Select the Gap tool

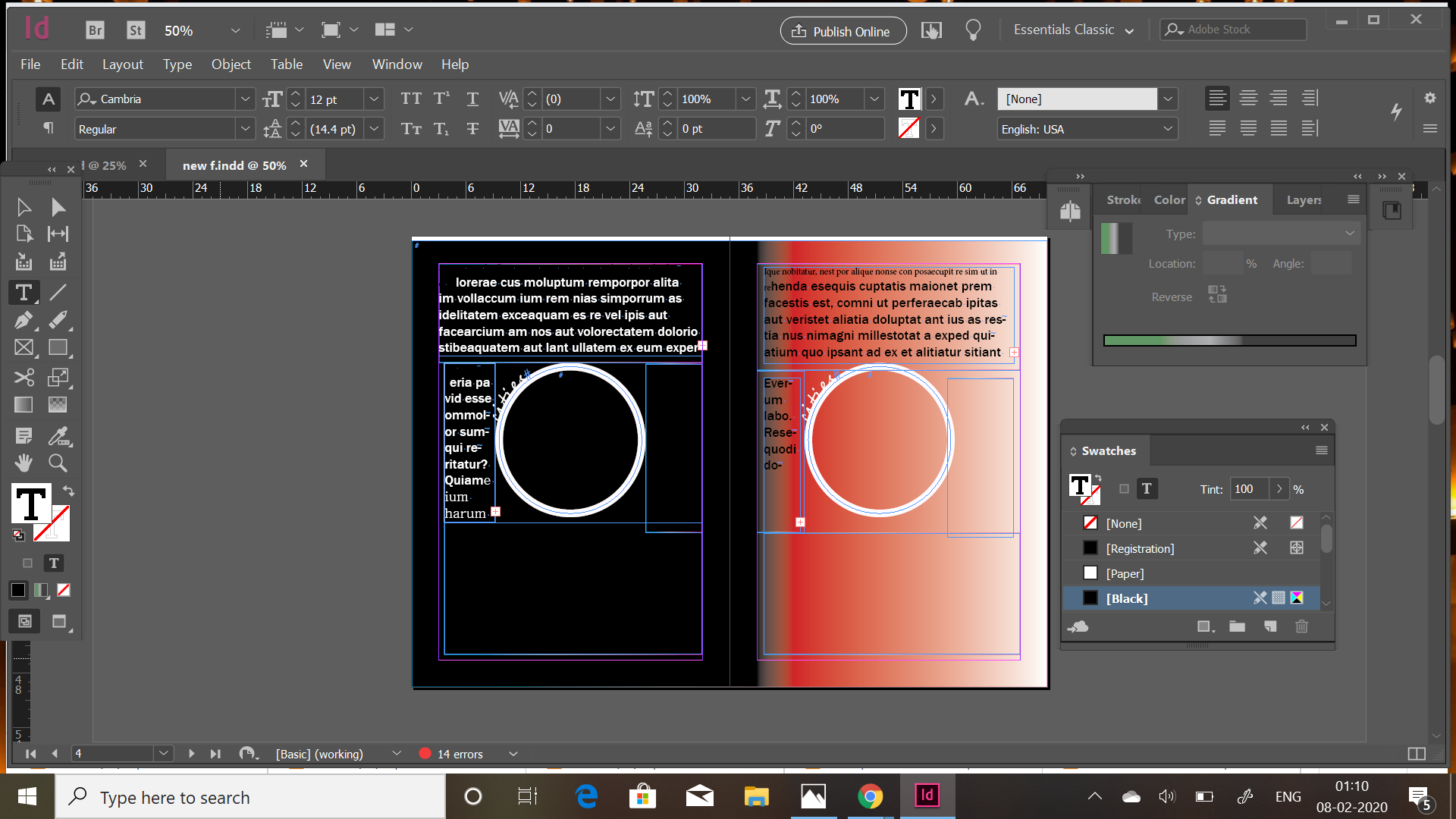click(x=58, y=234)
